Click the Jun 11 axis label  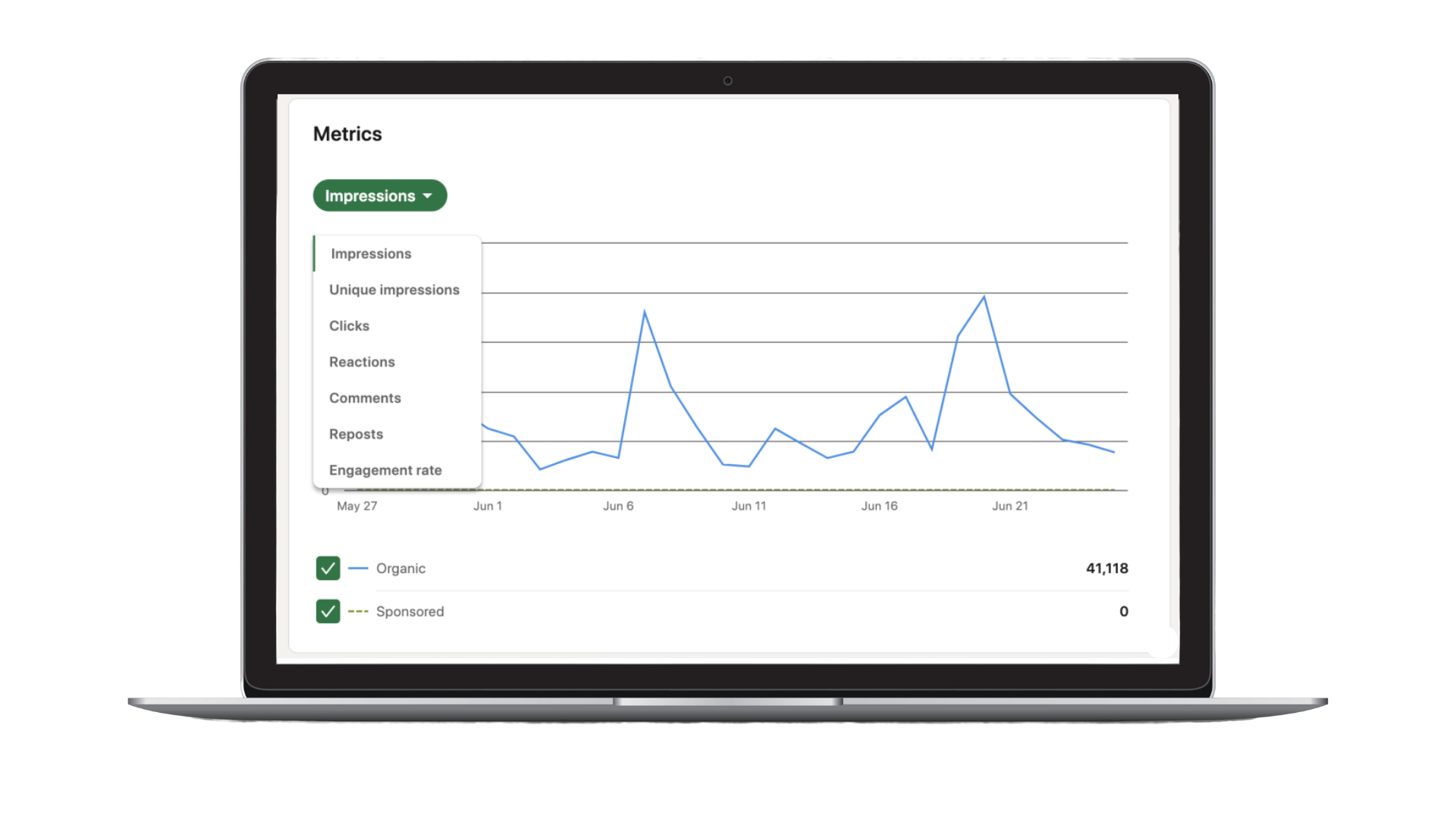(x=749, y=506)
